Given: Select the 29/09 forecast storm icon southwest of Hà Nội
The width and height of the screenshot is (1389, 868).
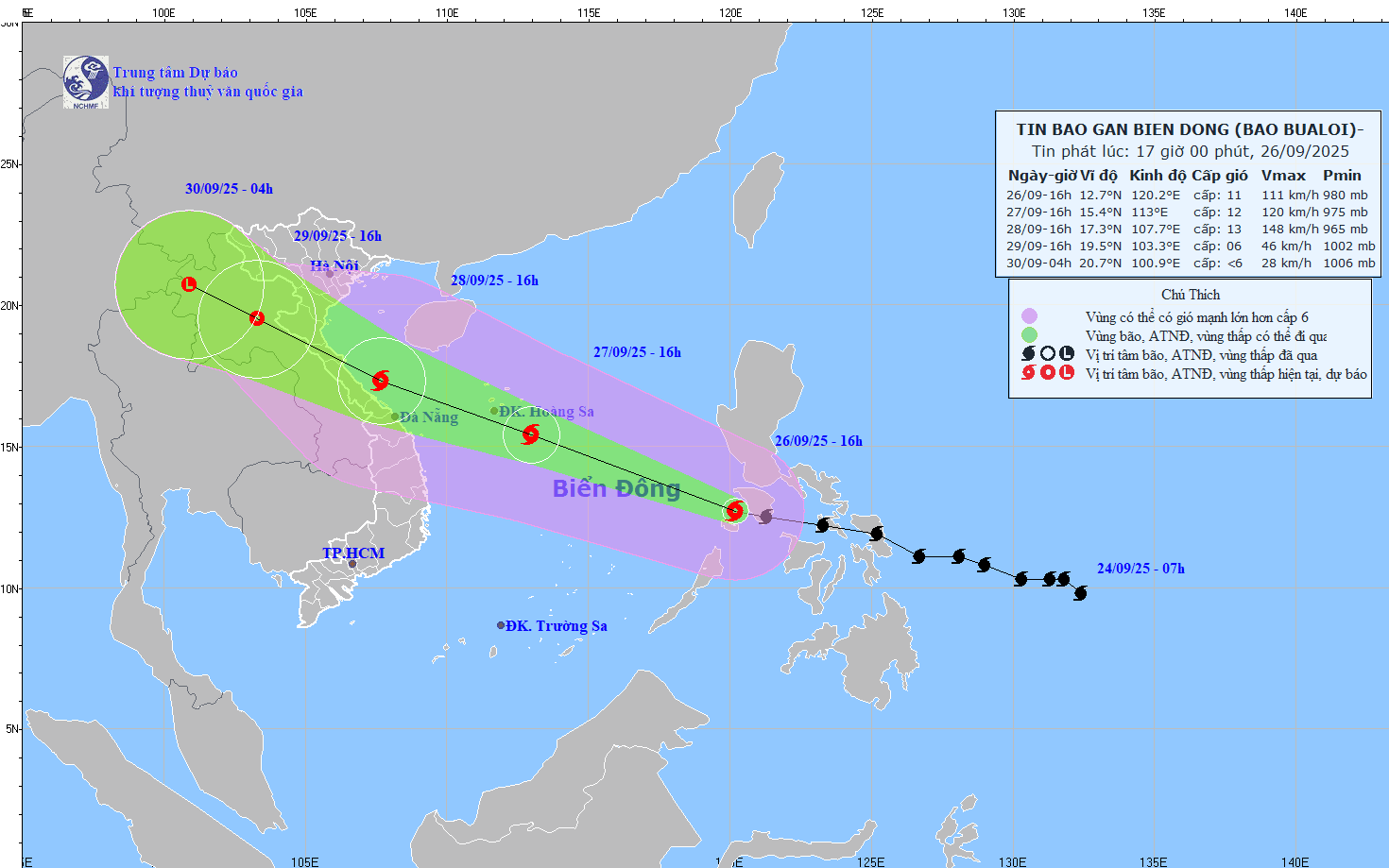Looking at the screenshot, I should coord(257,318).
